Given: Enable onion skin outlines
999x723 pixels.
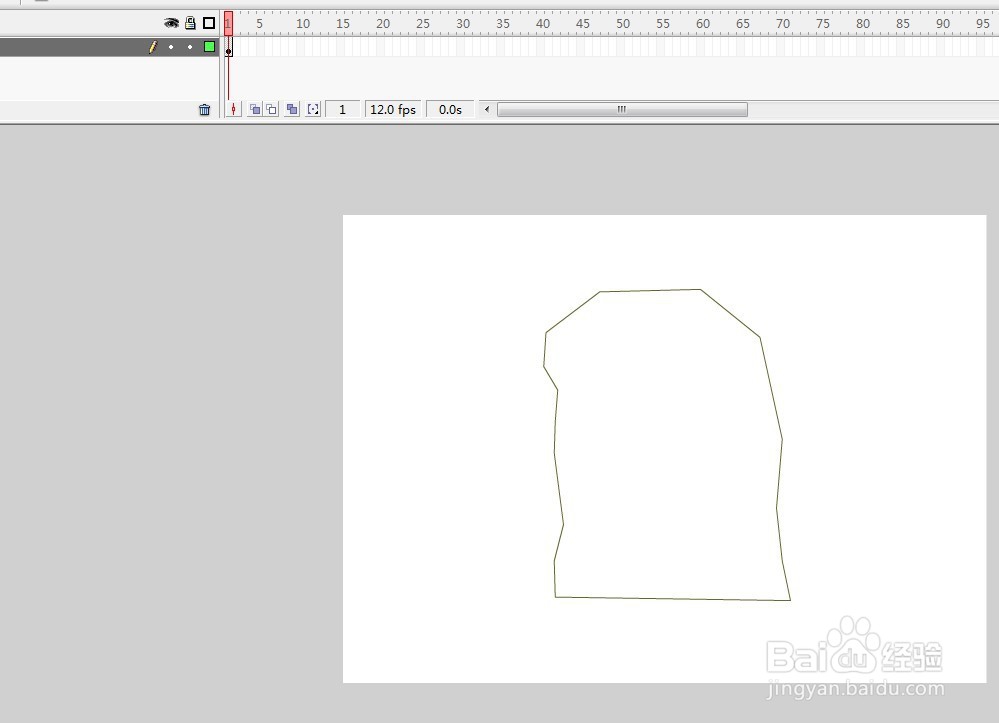Looking at the screenshot, I should click(x=271, y=110).
